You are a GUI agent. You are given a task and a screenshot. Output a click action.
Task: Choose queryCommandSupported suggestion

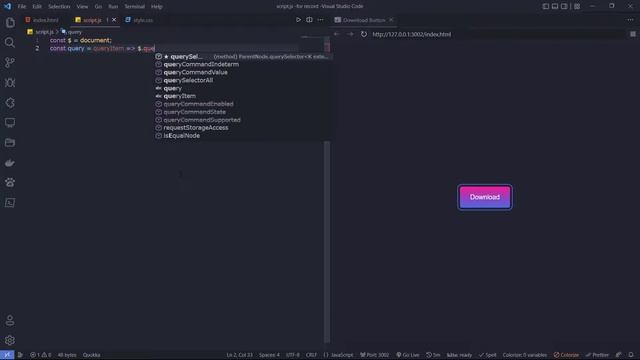(243, 120)
